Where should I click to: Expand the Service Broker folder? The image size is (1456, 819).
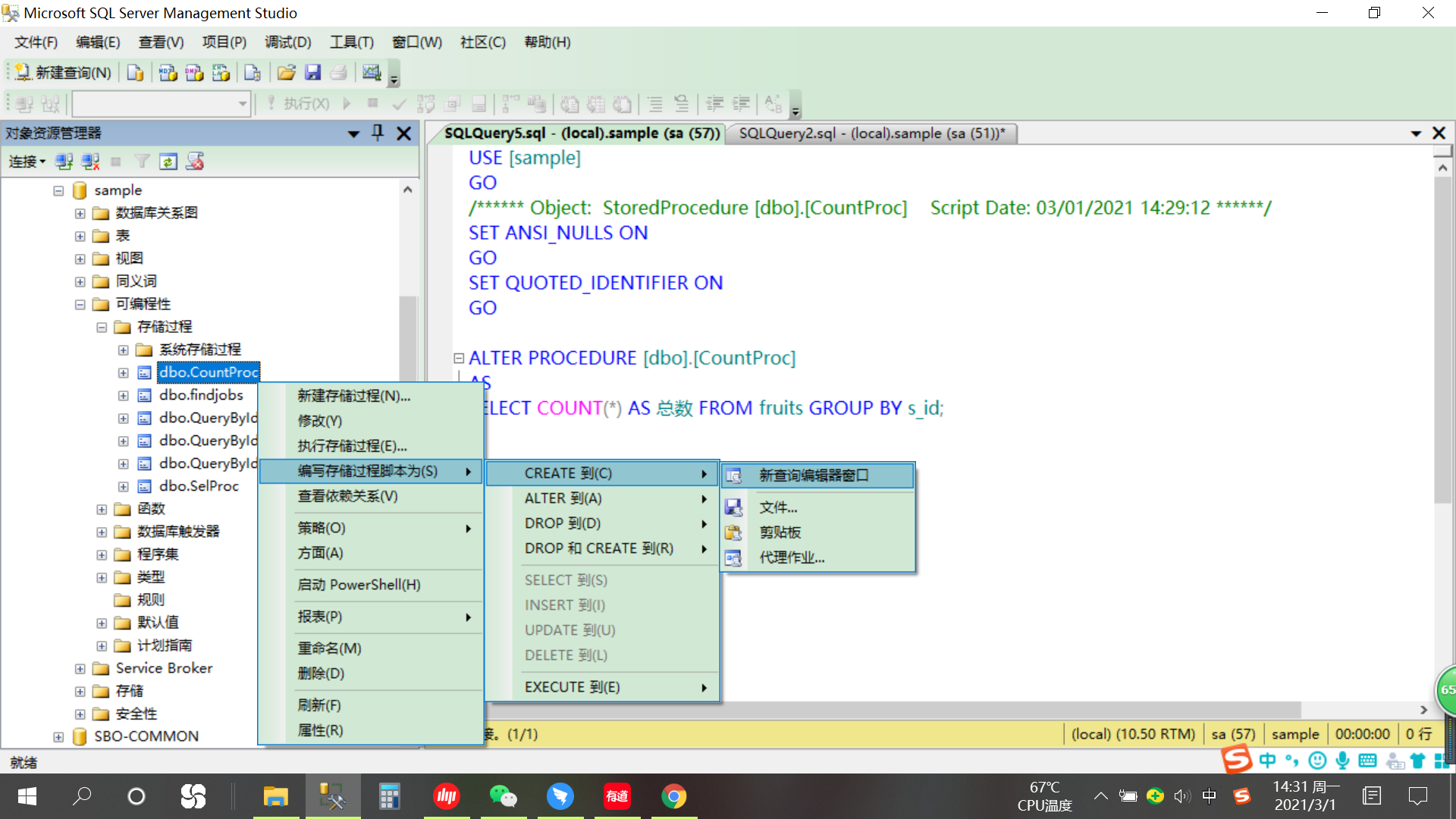point(80,668)
